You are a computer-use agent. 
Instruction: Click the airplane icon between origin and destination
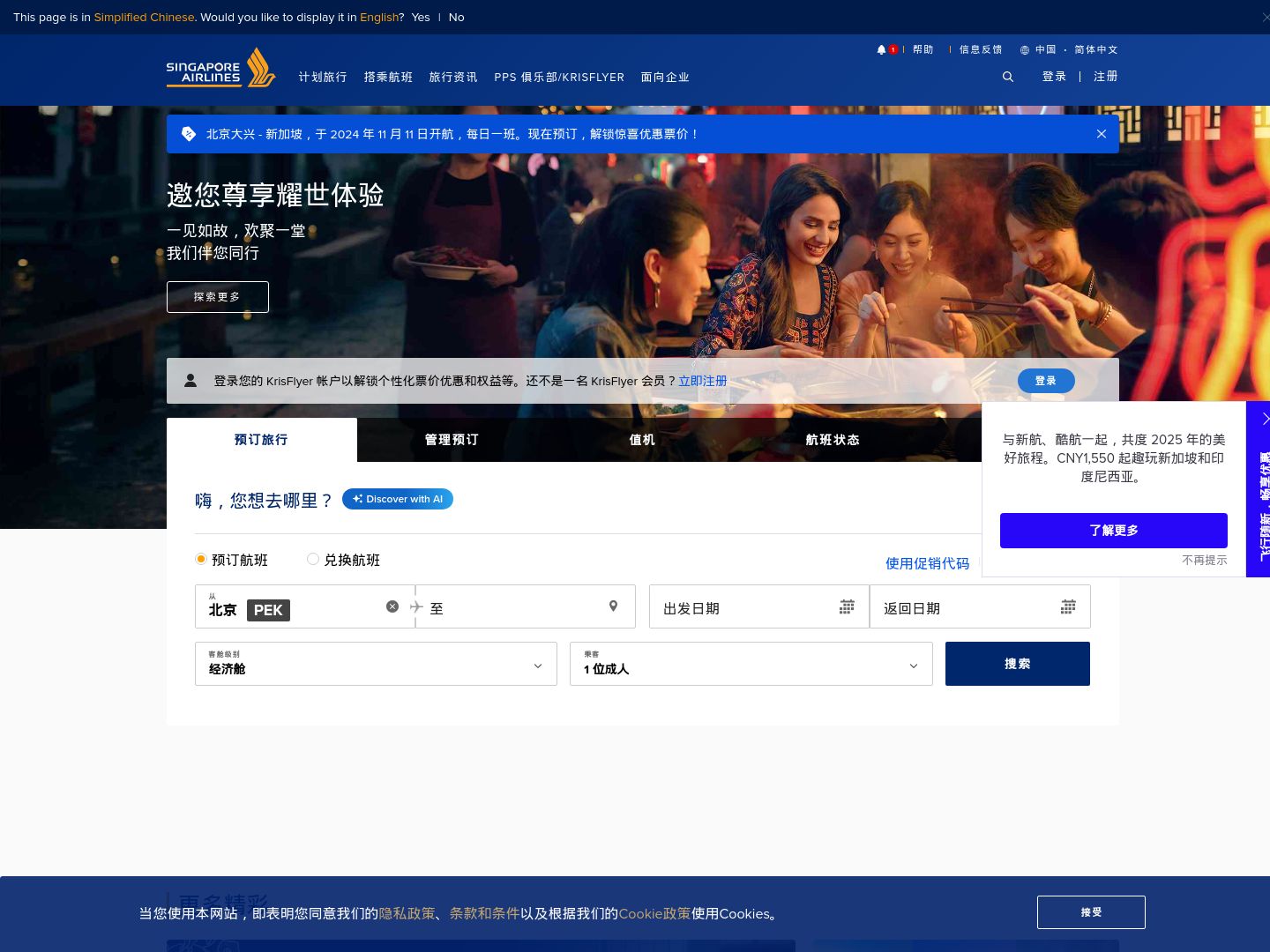416,606
